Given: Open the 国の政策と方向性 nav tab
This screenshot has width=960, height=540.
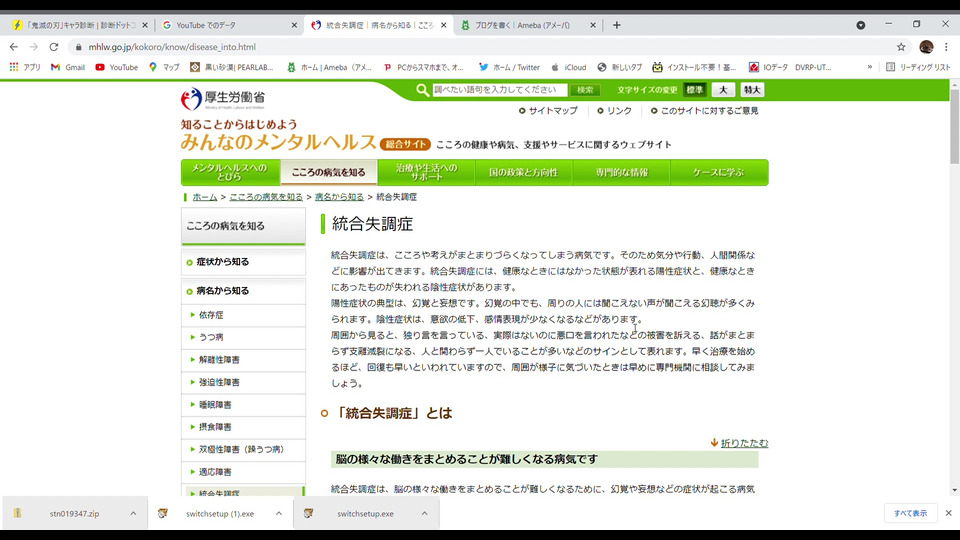Looking at the screenshot, I should tap(523, 173).
